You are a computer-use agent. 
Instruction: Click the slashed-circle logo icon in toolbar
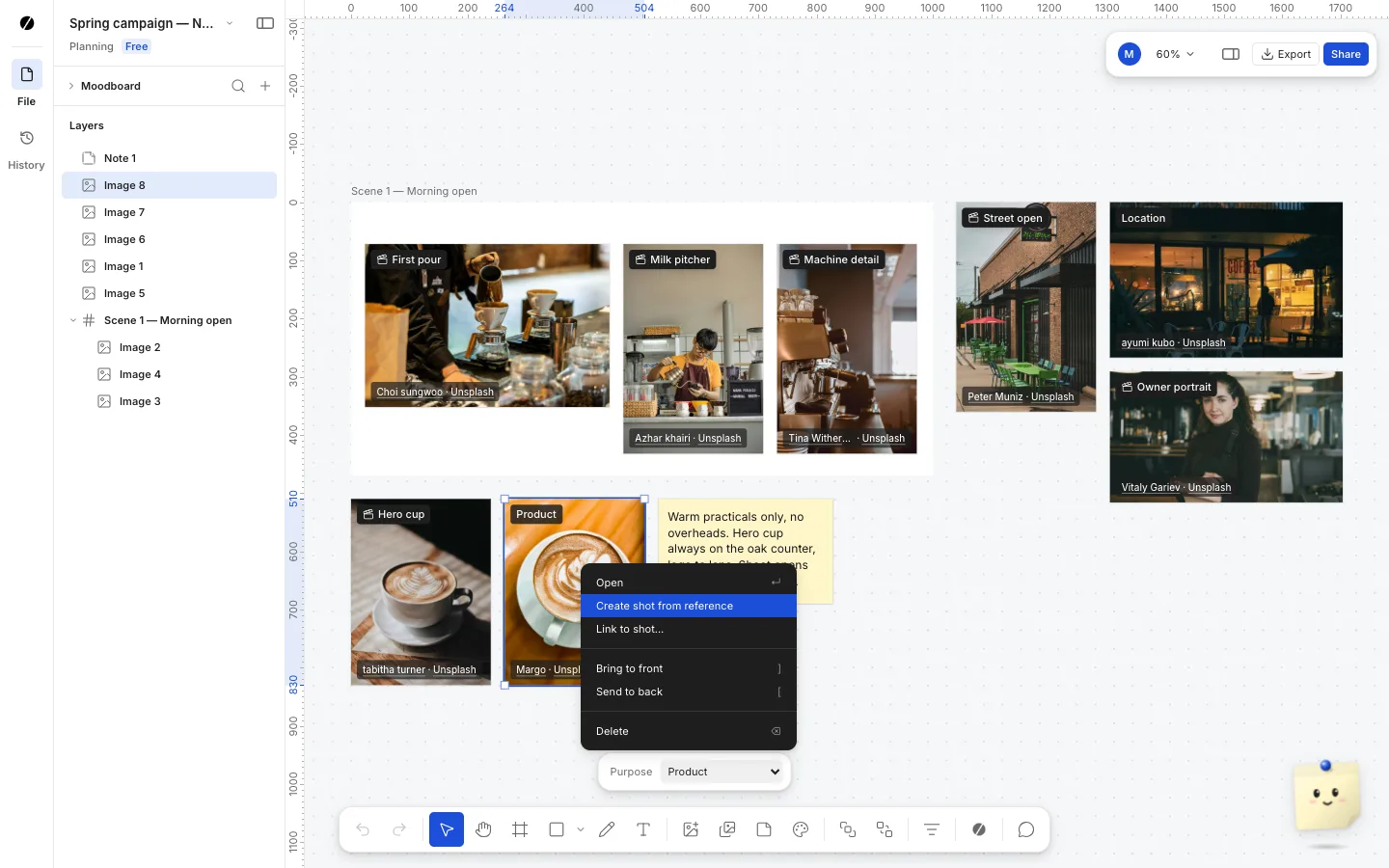coord(979,829)
